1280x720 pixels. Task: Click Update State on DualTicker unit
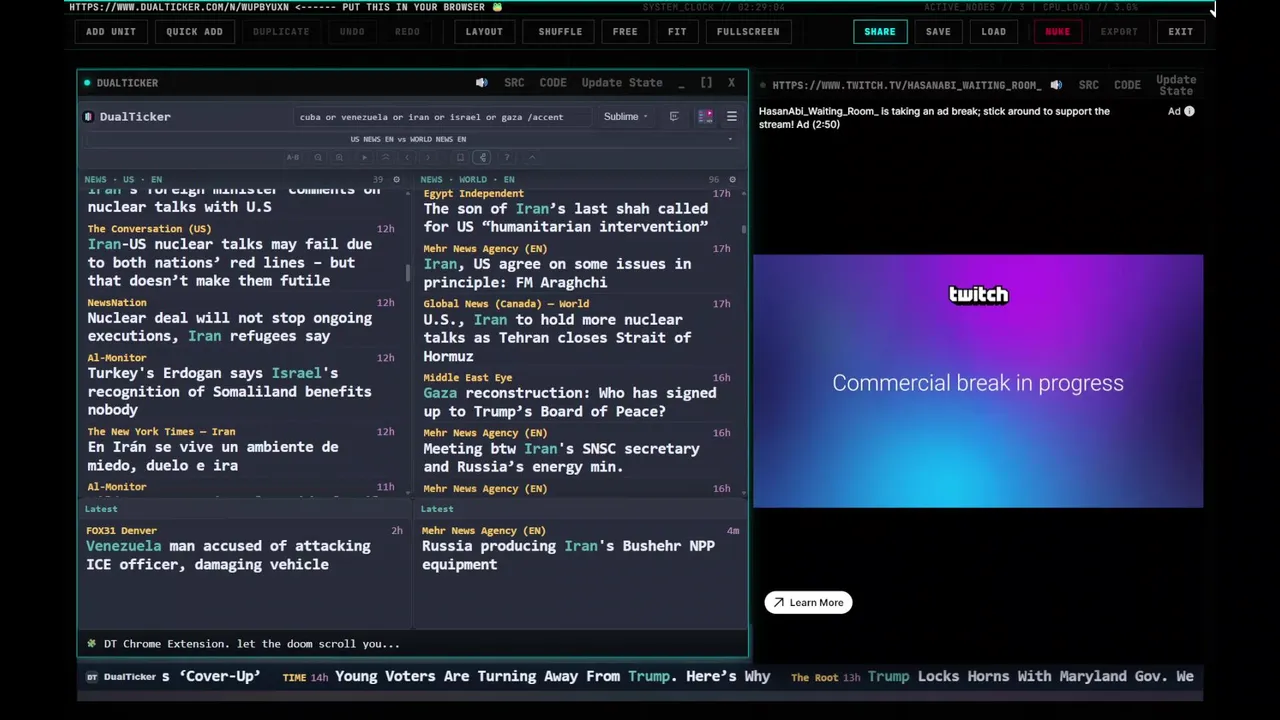tap(622, 83)
